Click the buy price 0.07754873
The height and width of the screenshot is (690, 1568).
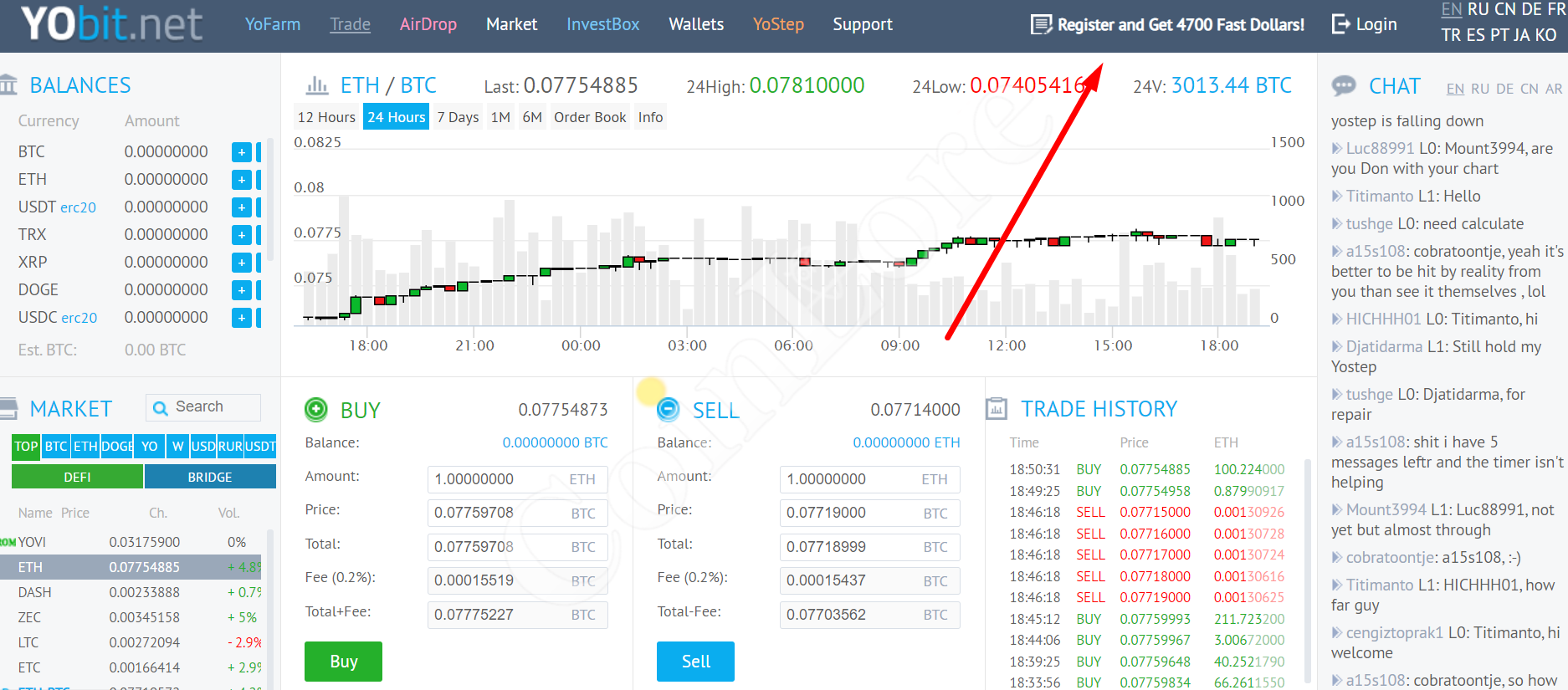click(x=563, y=409)
